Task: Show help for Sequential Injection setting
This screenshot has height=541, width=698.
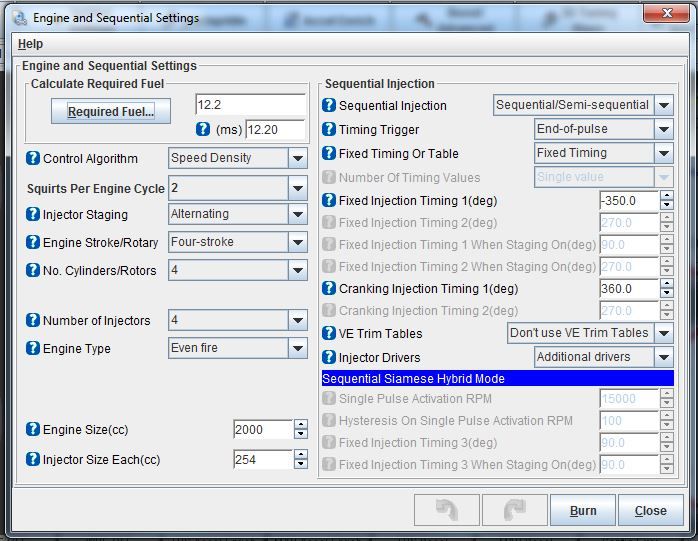Action: [329, 105]
